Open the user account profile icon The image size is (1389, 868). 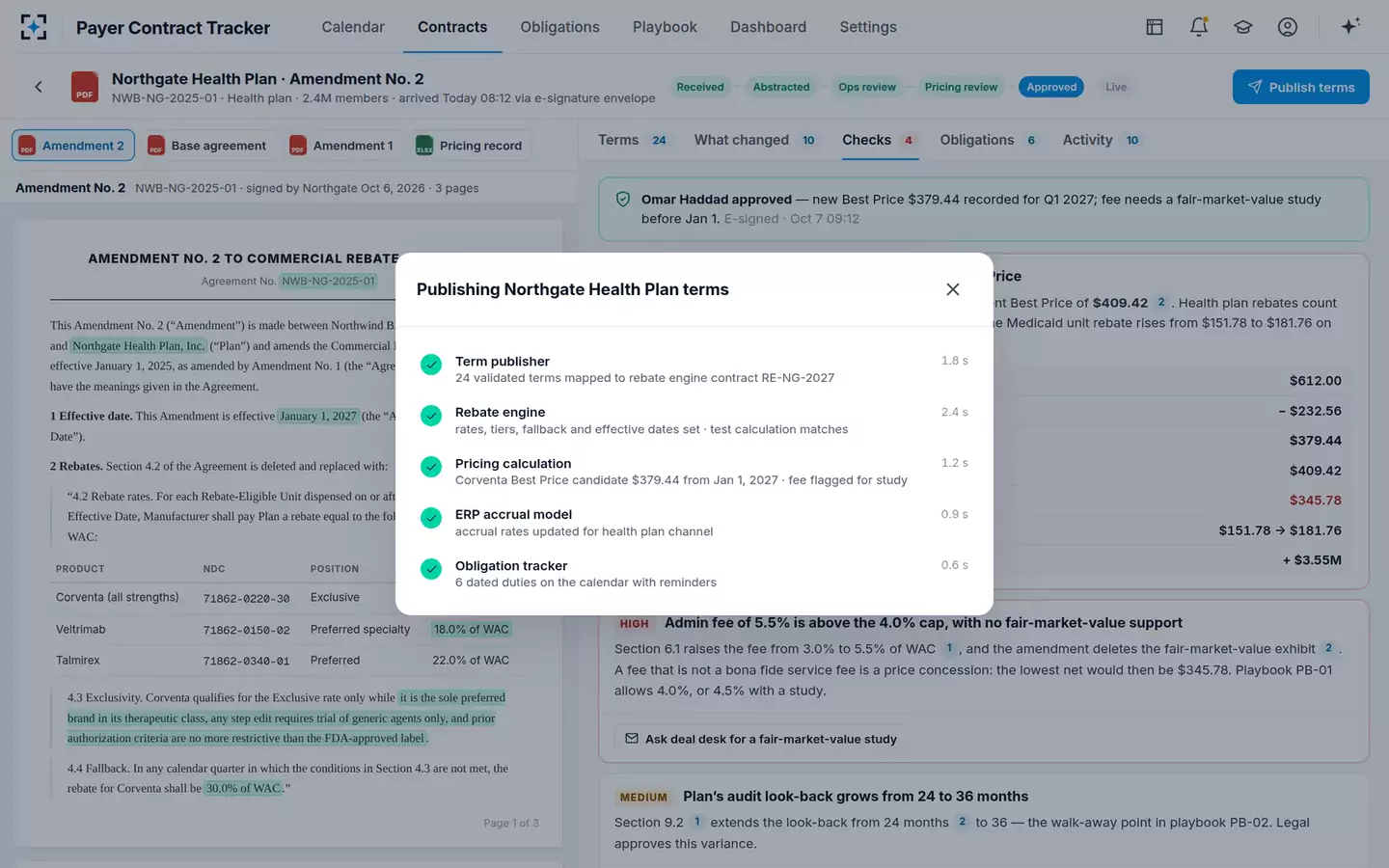(x=1288, y=27)
